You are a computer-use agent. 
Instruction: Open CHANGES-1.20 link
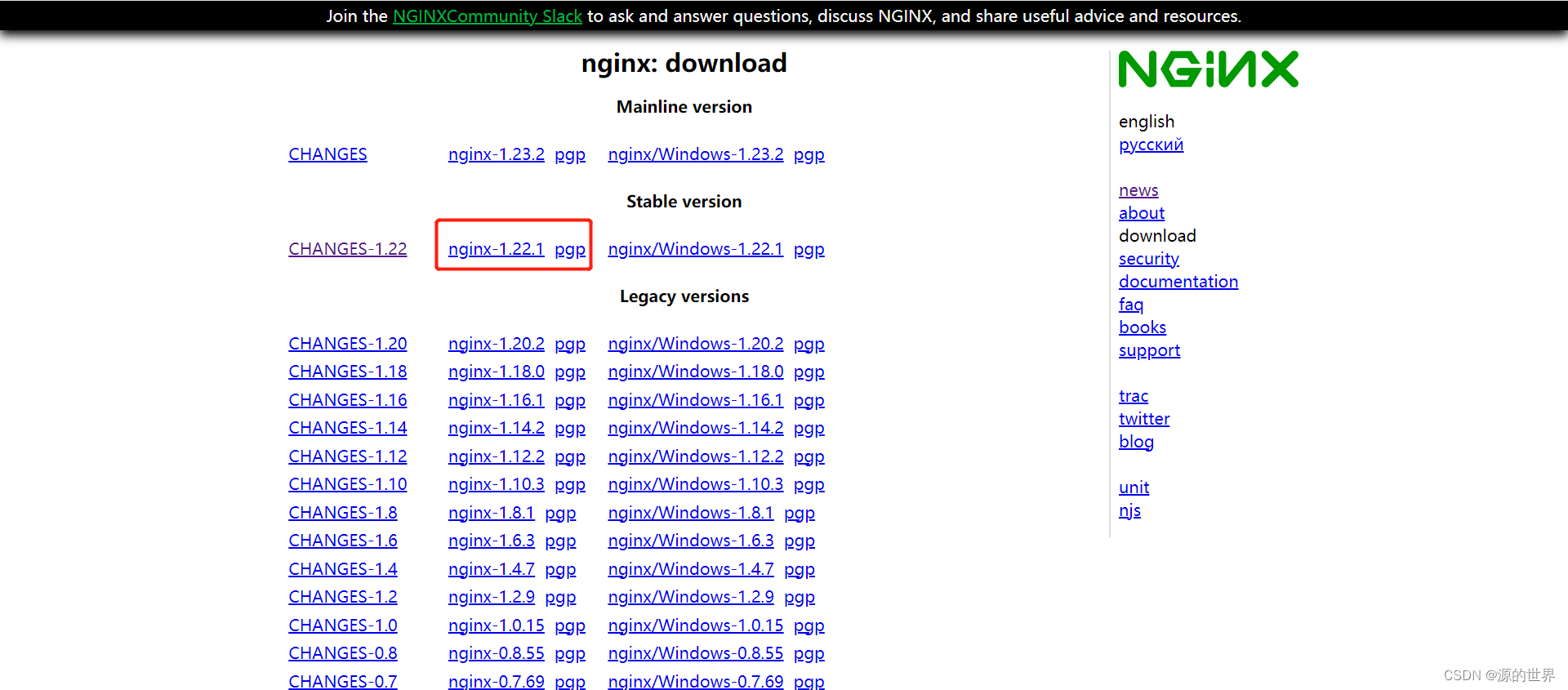click(x=348, y=344)
